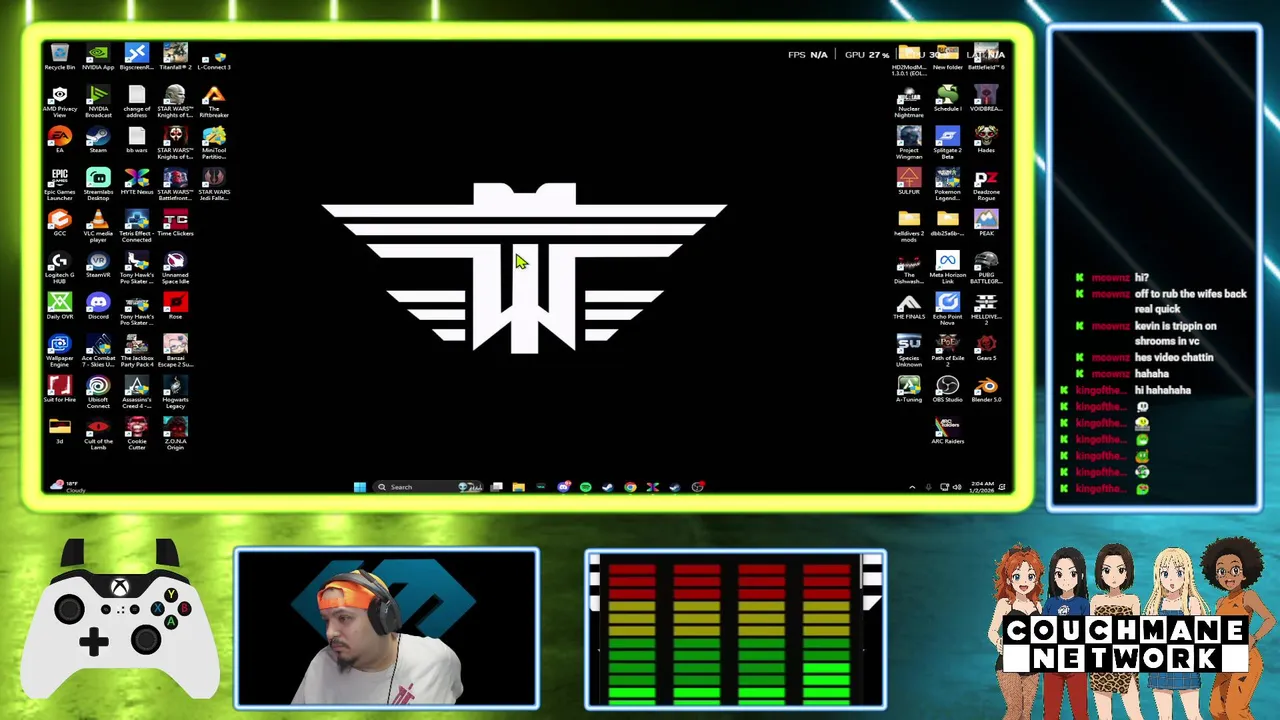Open The Riftbreaker shortcut
The image size is (1280, 720).
pos(214,101)
